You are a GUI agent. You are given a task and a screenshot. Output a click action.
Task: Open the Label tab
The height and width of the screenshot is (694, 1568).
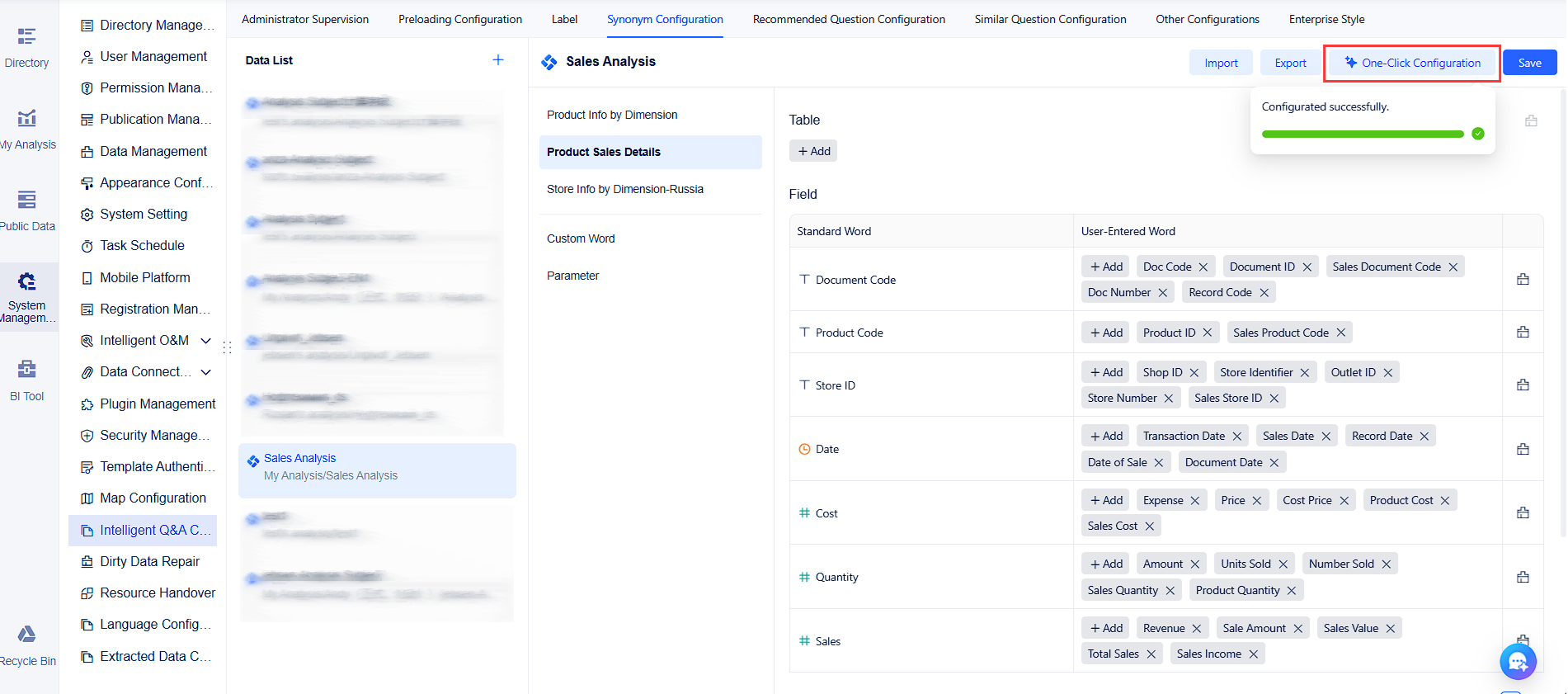pyautogui.click(x=564, y=19)
